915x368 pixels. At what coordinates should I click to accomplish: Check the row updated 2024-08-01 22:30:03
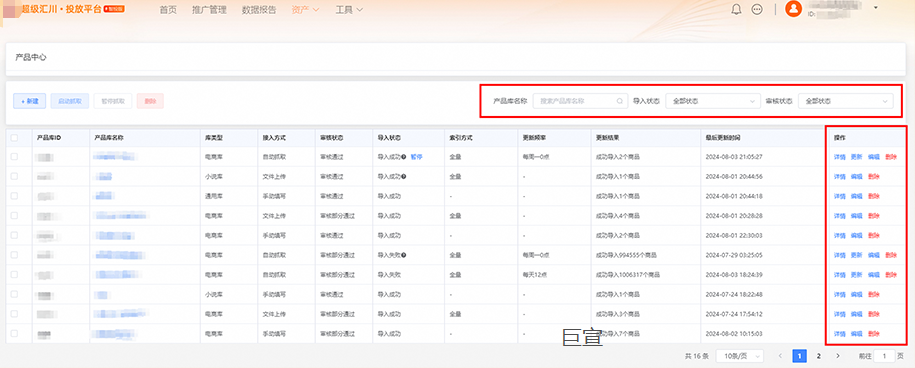14,236
